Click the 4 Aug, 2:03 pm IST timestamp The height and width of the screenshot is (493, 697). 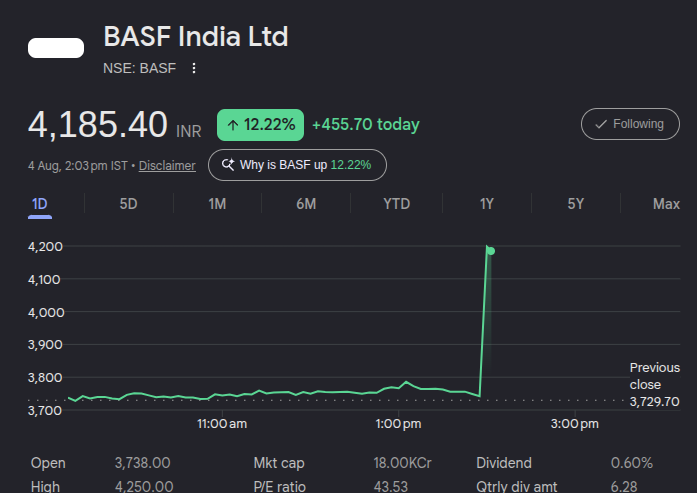78,166
